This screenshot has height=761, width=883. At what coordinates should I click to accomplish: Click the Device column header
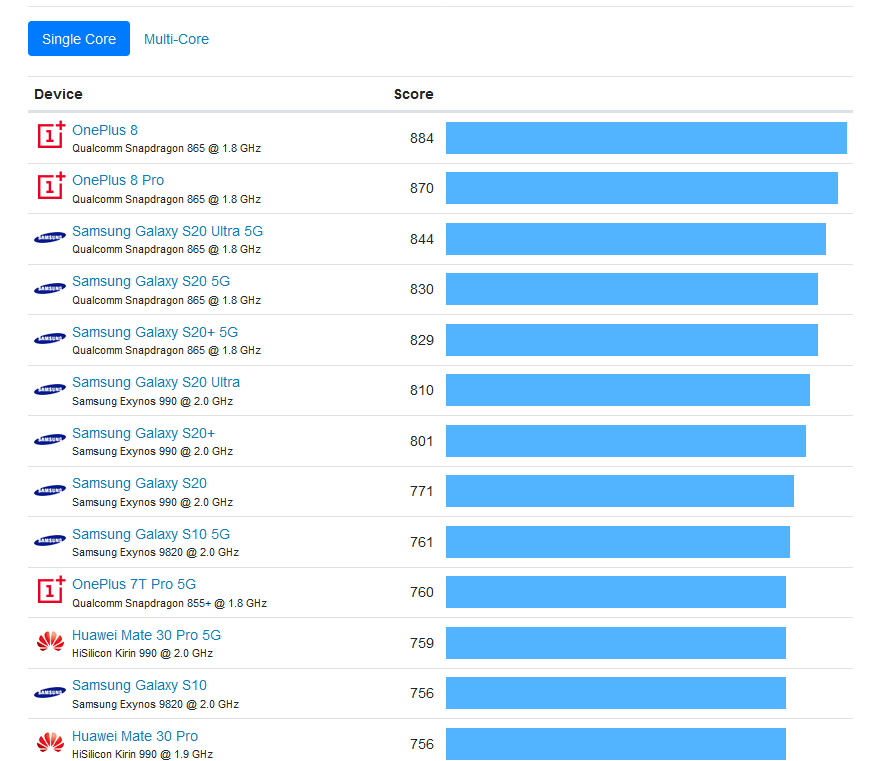(x=58, y=94)
